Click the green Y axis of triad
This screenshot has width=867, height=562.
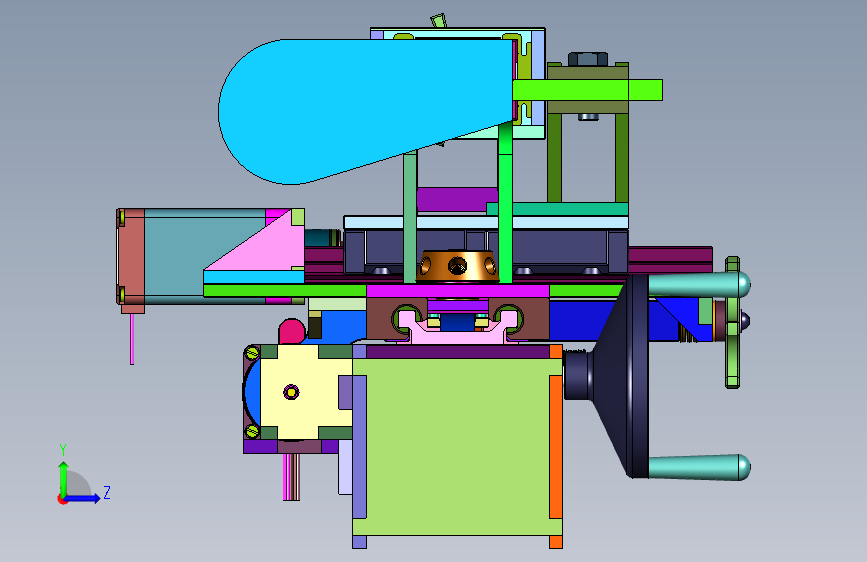(64, 479)
